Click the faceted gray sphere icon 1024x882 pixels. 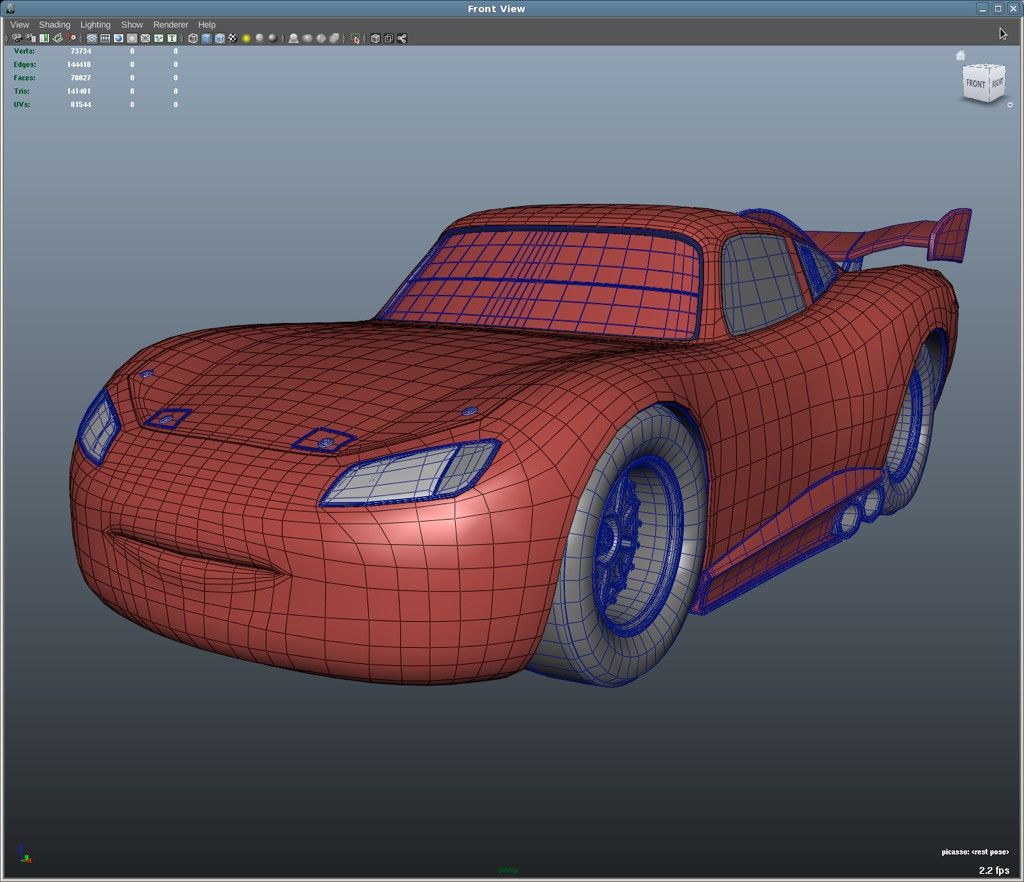point(321,39)
